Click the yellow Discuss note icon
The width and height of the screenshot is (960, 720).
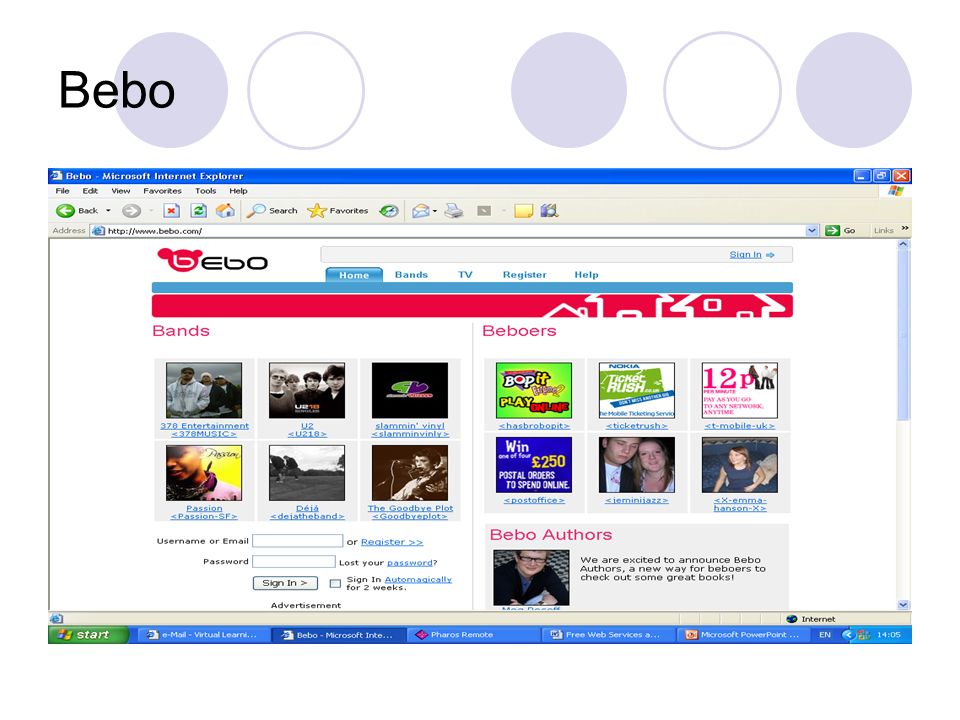click(523, 211)
